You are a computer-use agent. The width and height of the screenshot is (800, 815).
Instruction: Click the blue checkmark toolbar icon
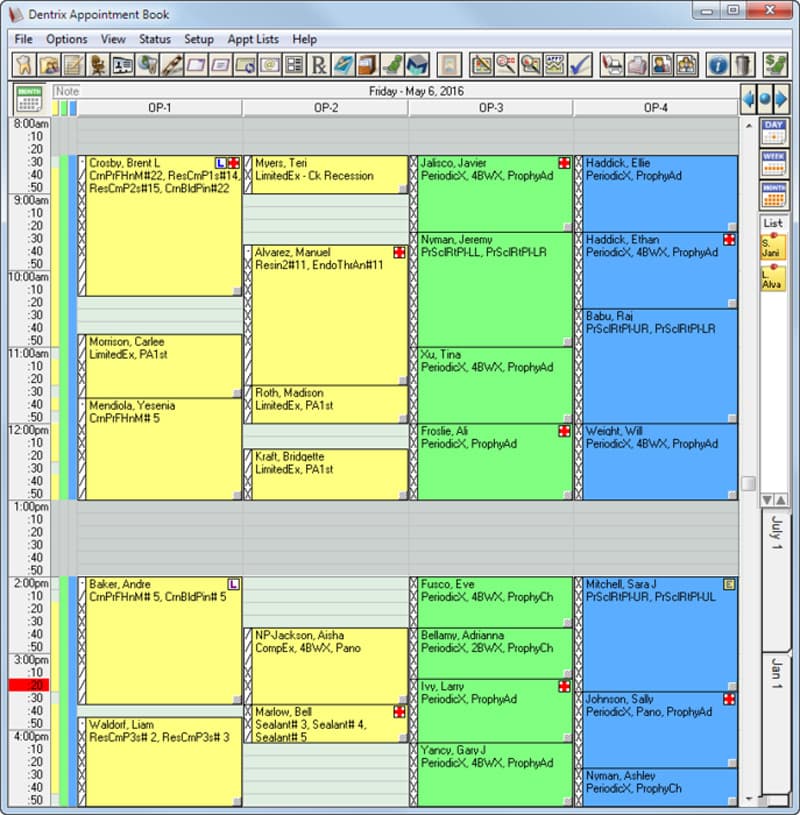[580, 65]
